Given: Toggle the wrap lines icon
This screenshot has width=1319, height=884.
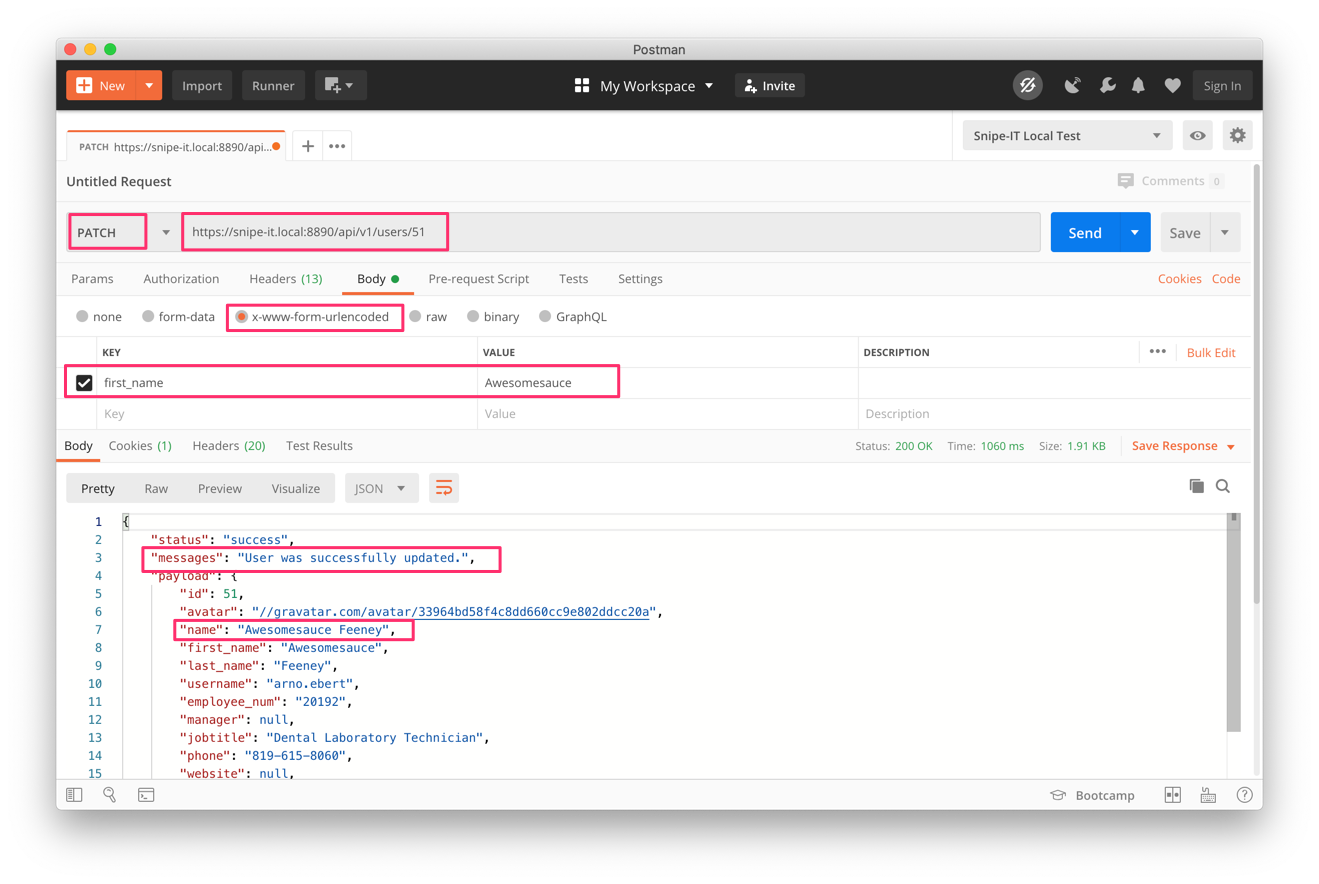Looking at the screenshot, I should point(444,488).
